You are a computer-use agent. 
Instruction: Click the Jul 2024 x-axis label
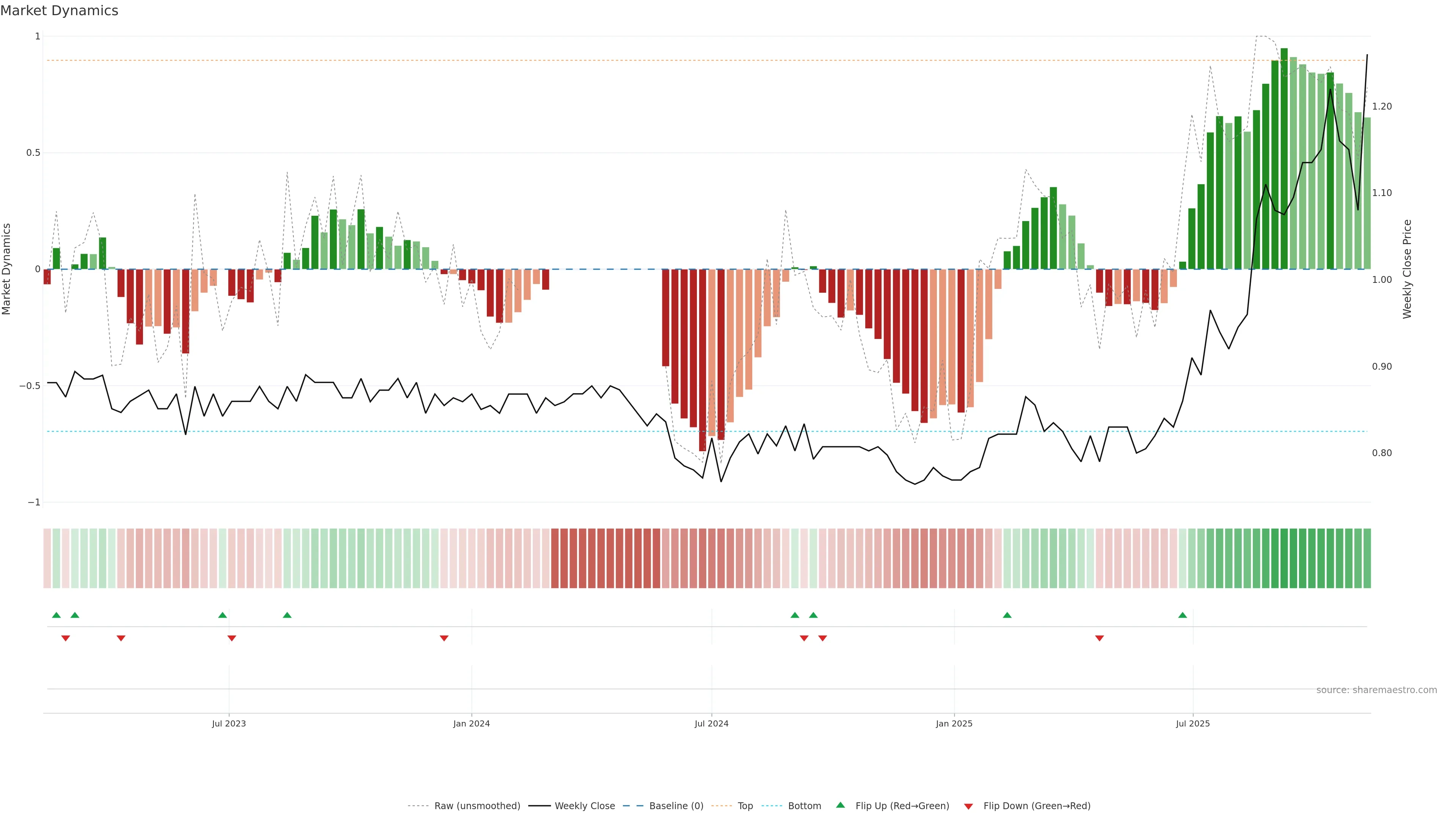[x=711, y=723]
